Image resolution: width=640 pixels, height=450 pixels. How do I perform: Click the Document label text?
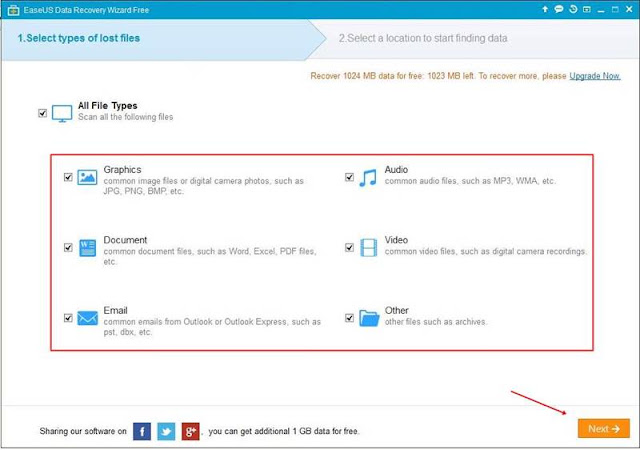coord(125,240)
